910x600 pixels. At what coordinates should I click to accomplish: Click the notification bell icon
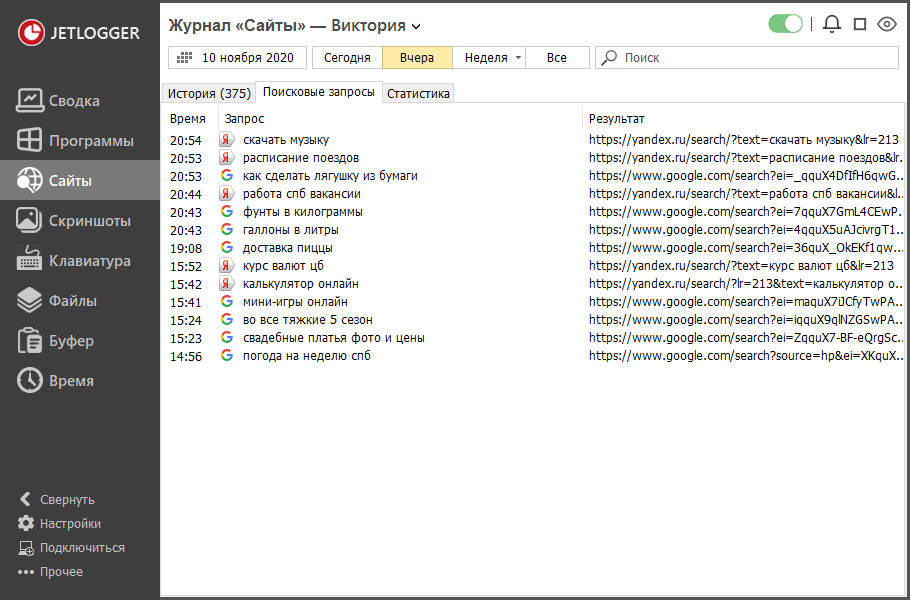(831, 25)
